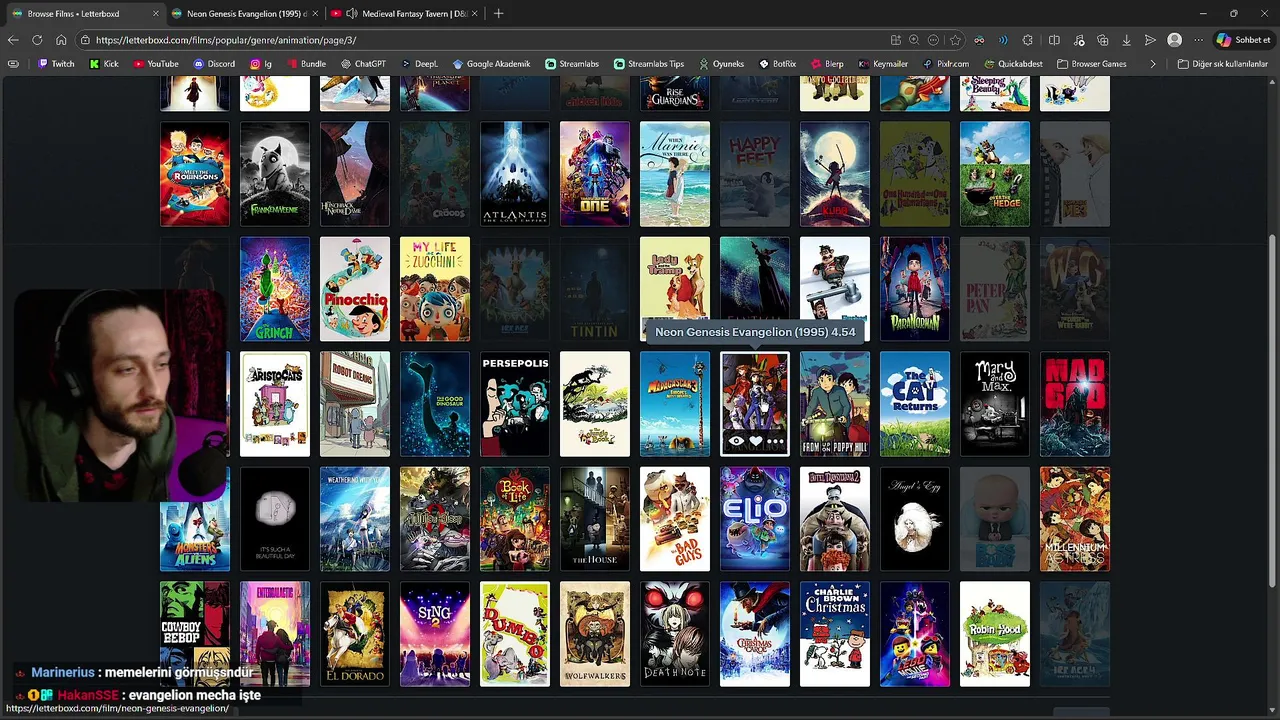Viewport: 1280px width, 720px height.
Task: Open ParaNorman film poster
Action: pos(915,289)
